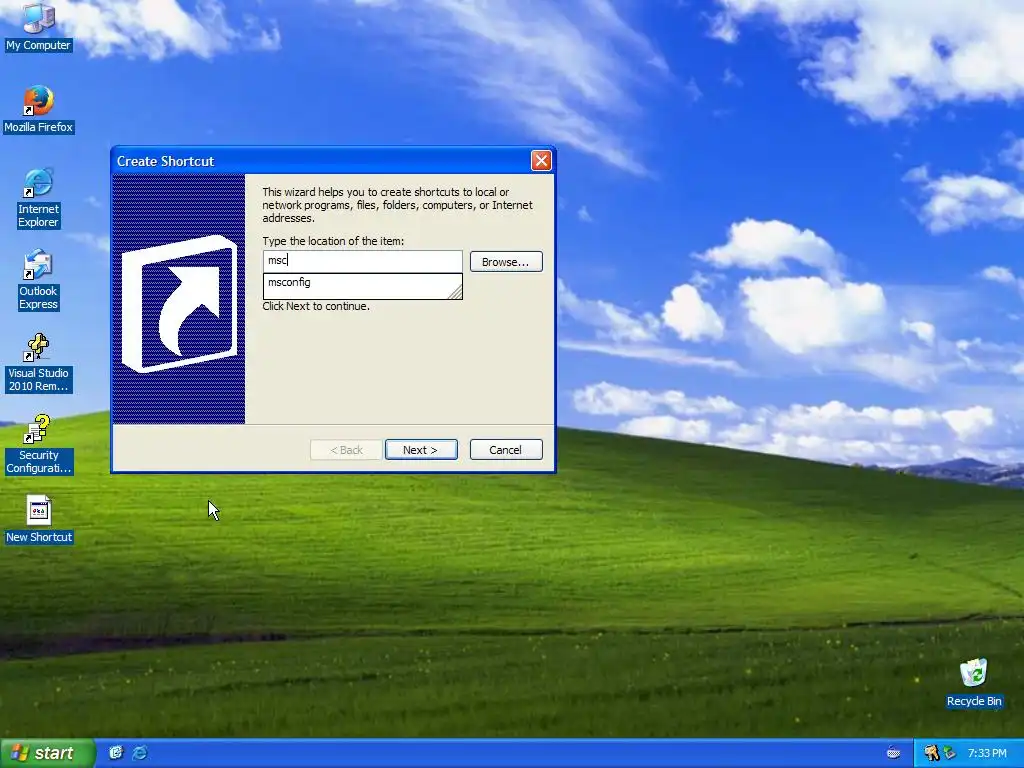Select the Outlook Express desktop shortcut

point(38,280)
